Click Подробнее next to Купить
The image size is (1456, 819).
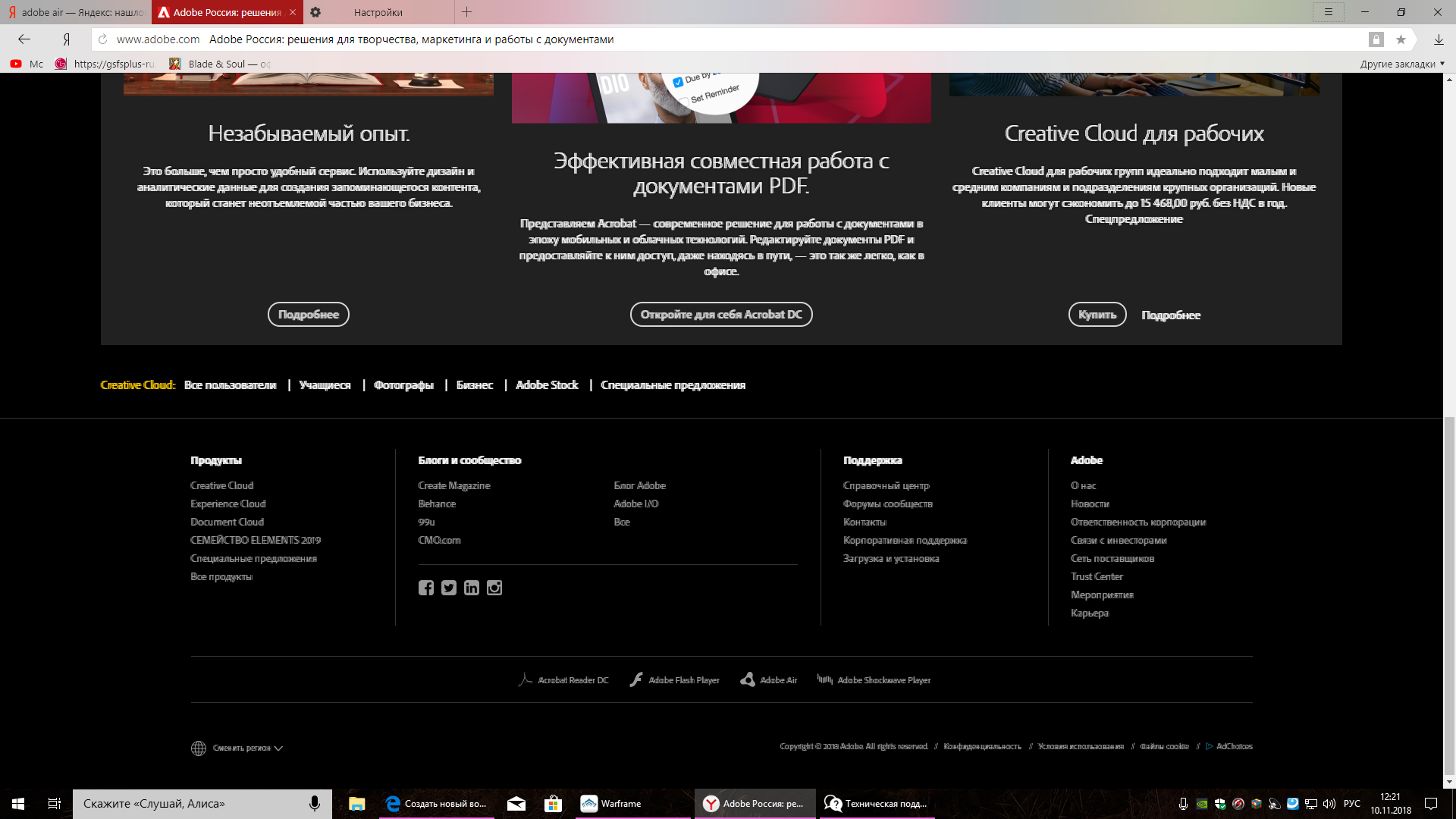(x=1171, y=315)
